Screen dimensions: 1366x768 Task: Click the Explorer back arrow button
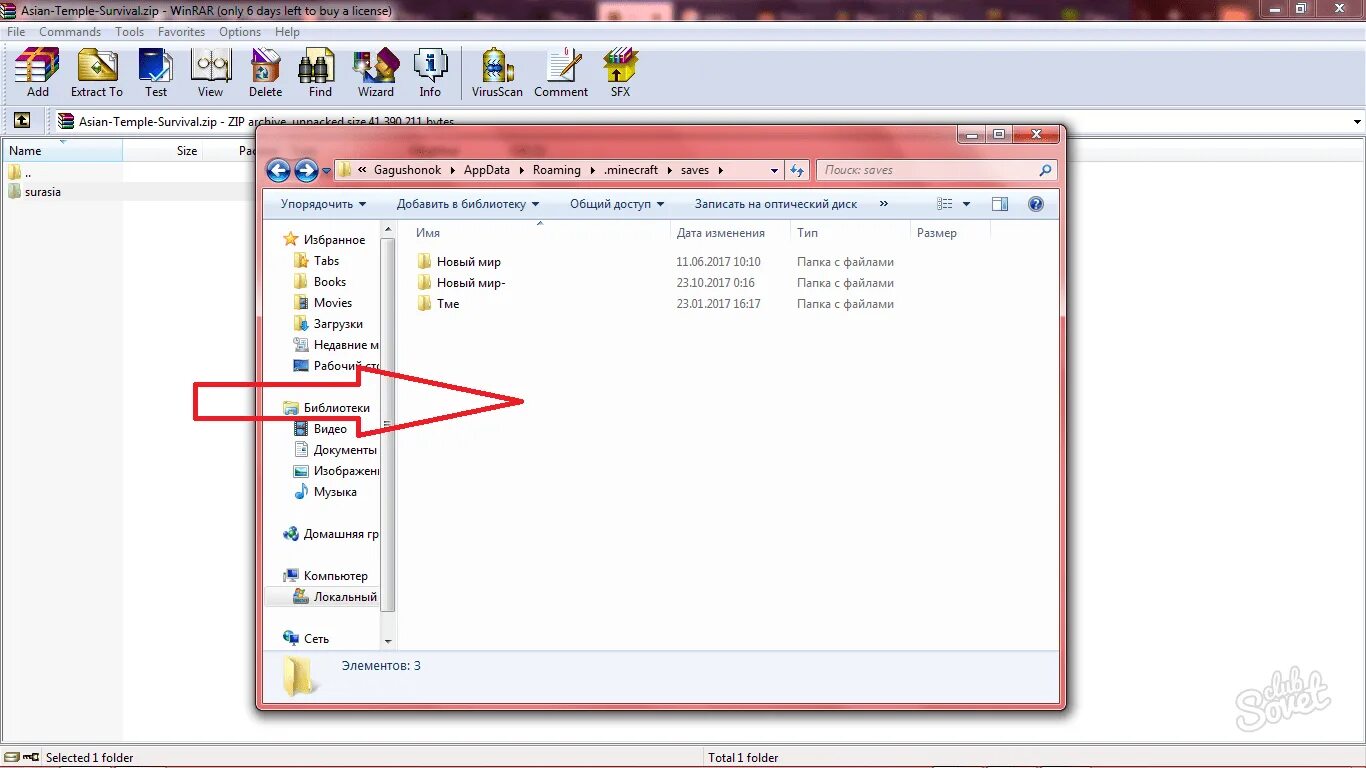[x=279, y=170]
